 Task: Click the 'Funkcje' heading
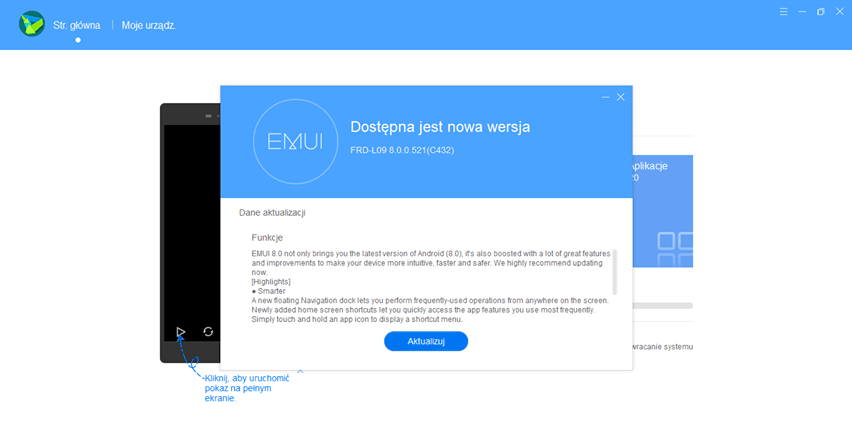click(267, 238)
